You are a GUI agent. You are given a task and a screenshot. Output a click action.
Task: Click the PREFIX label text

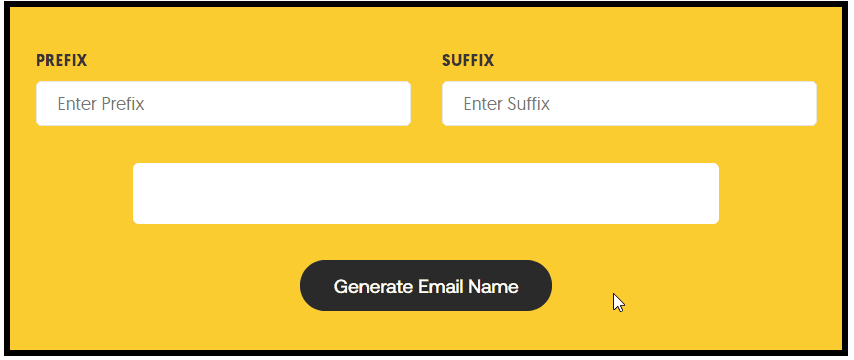coord(62,60)
